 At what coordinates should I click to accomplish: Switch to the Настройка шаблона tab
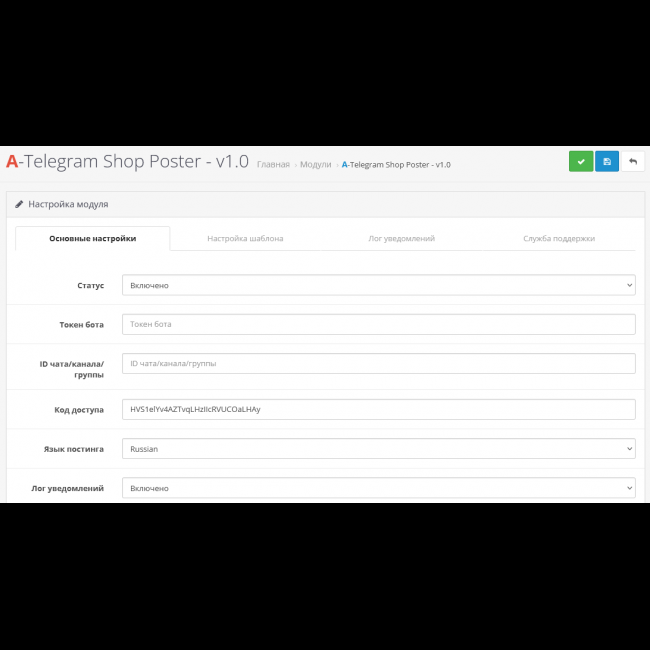[x=245, y=239]
